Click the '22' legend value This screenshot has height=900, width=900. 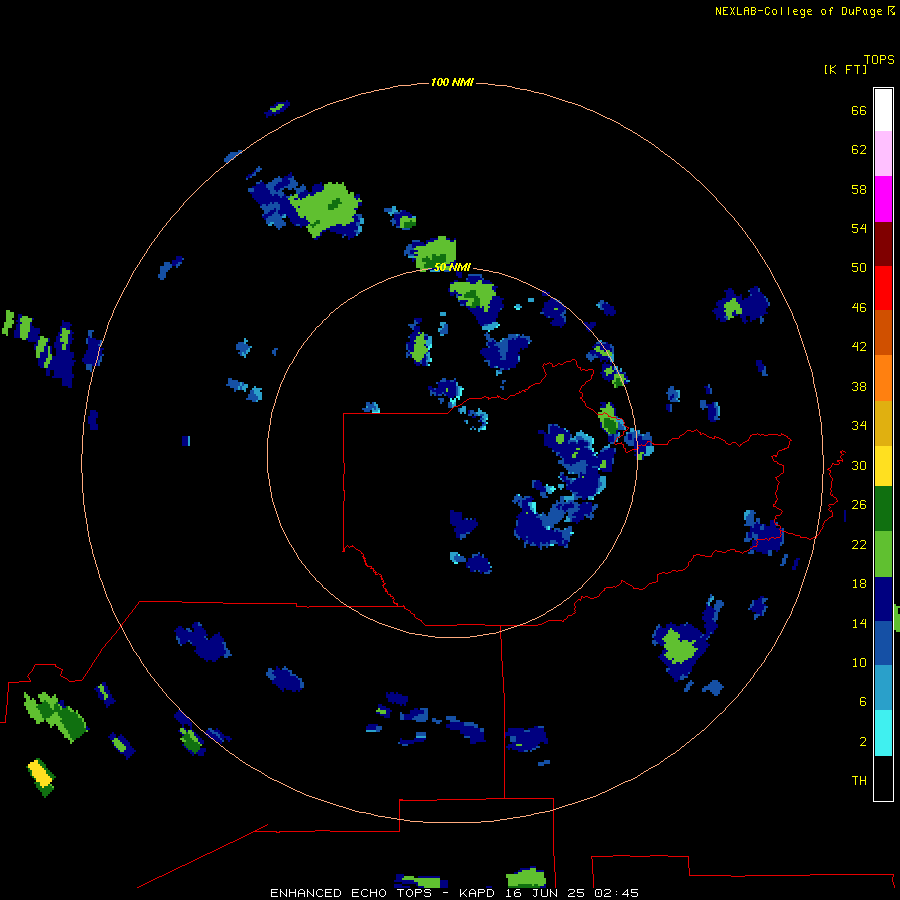pos(859,544)
